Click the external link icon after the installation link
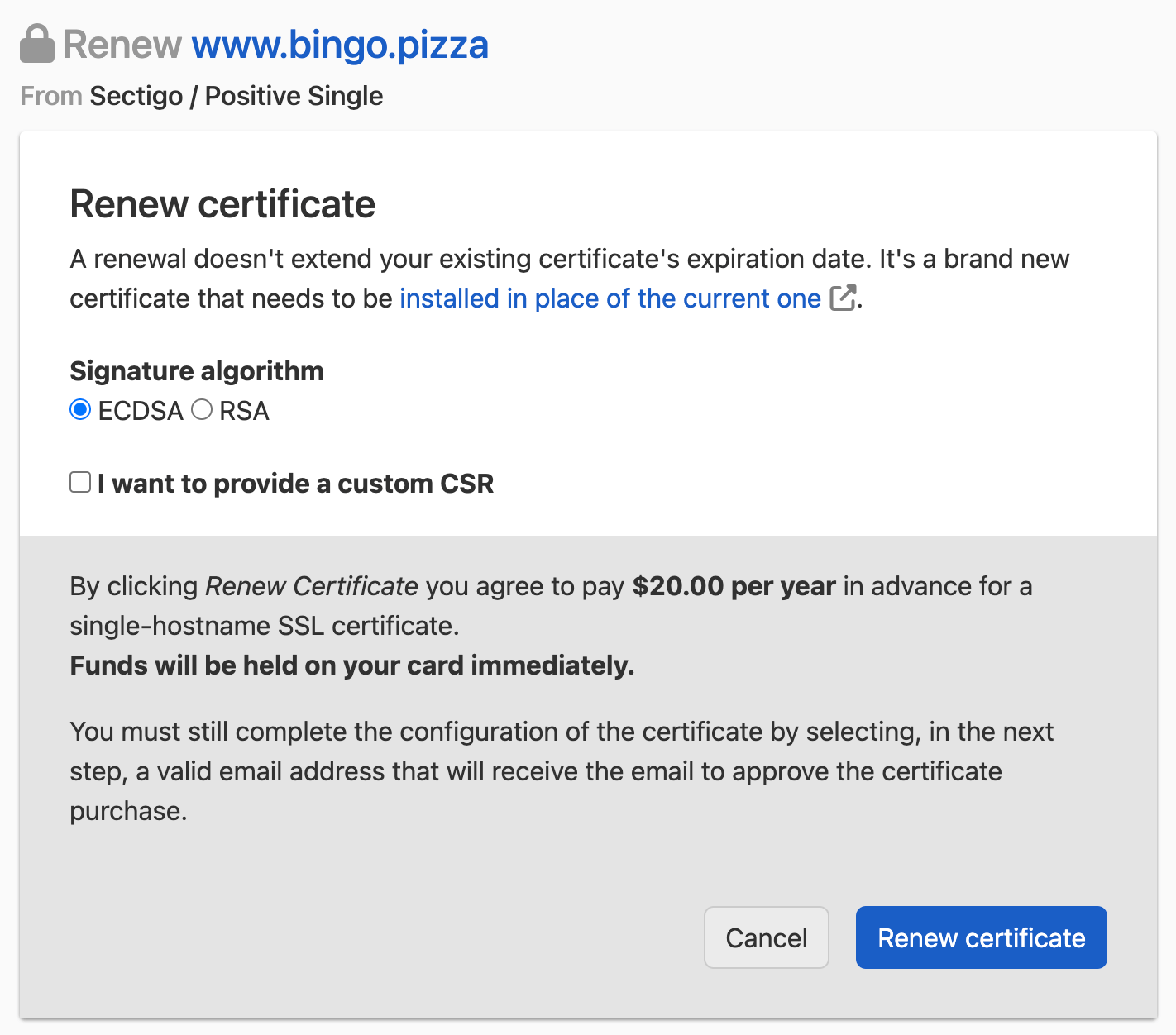The image size is (1176, 1035). point(843,298)
